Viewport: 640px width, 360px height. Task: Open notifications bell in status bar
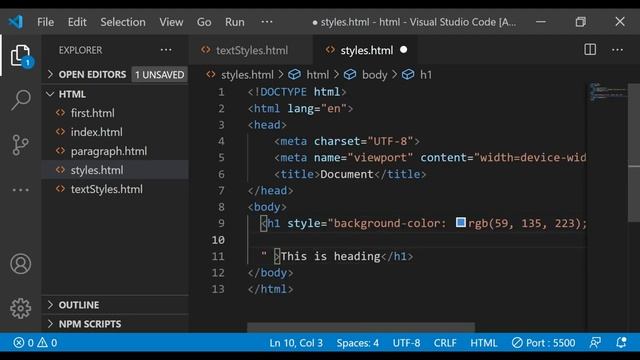click(x=621, y=342)
